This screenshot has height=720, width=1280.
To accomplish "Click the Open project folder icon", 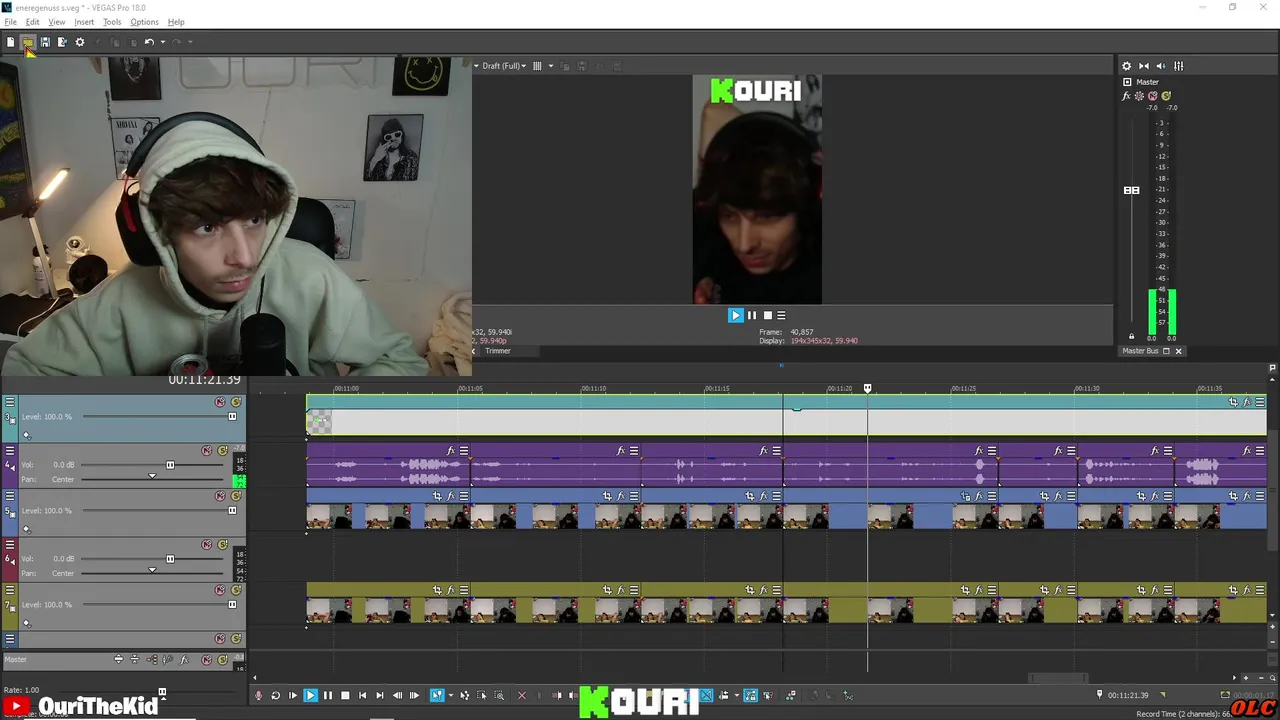I will point(28,42).
